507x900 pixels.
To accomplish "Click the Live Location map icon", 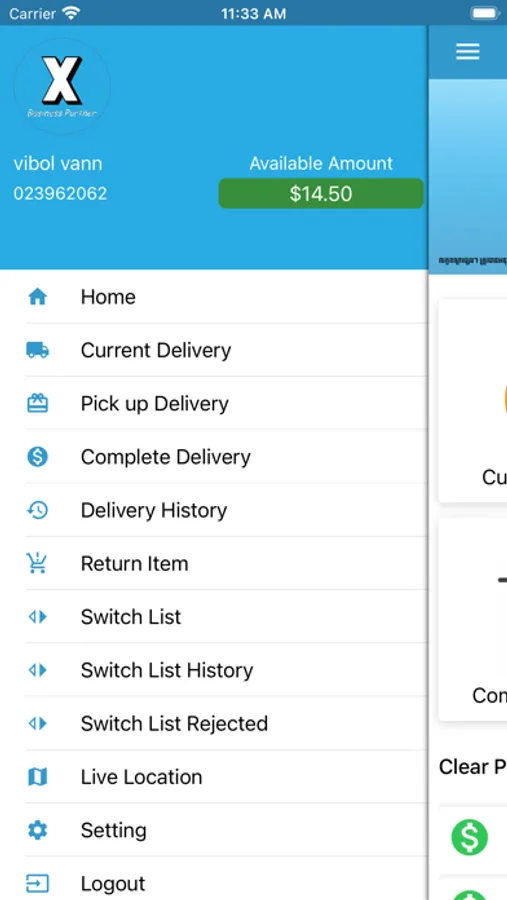I will click(38, 777).
